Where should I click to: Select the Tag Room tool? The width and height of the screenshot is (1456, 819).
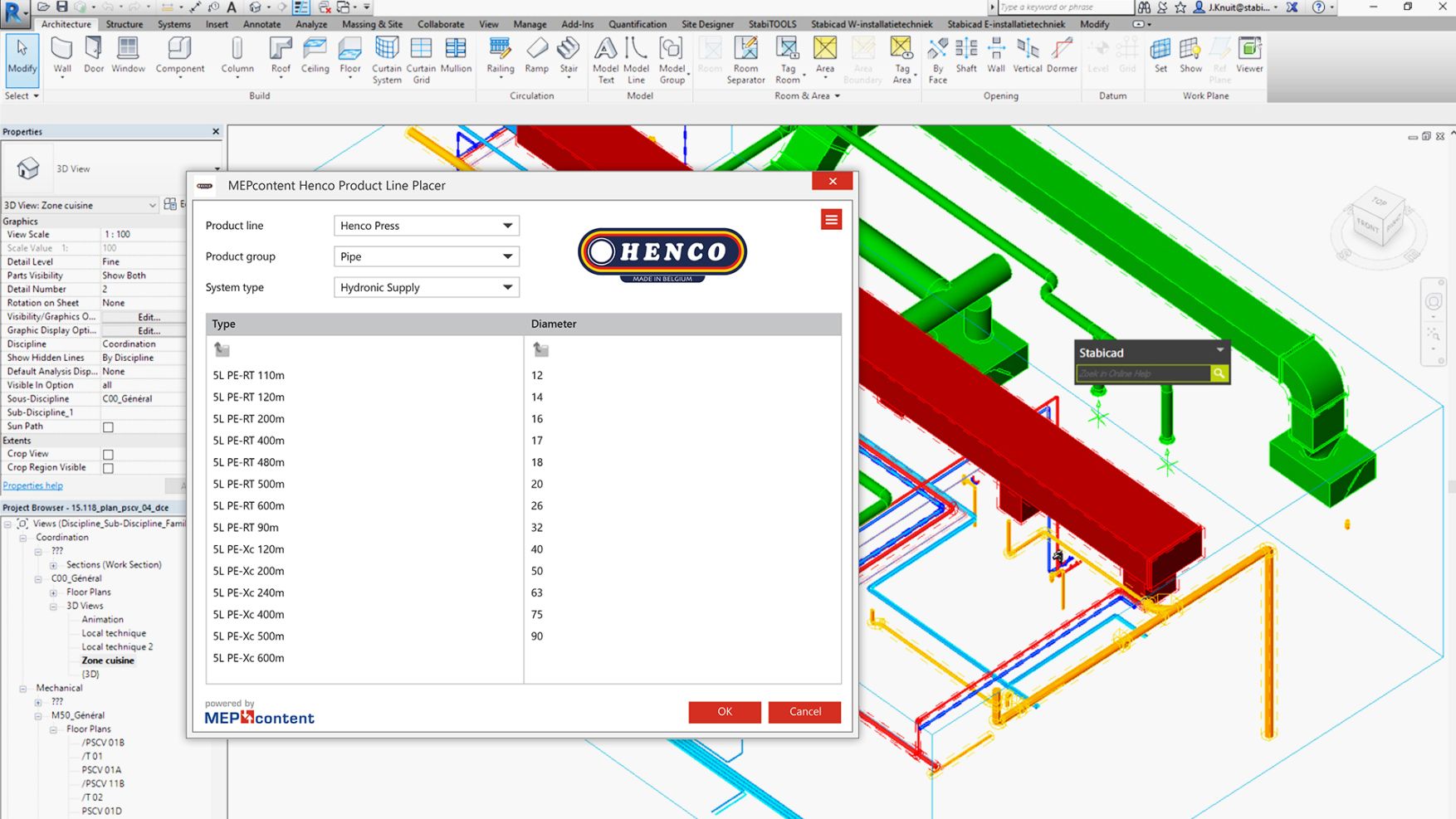787,61
